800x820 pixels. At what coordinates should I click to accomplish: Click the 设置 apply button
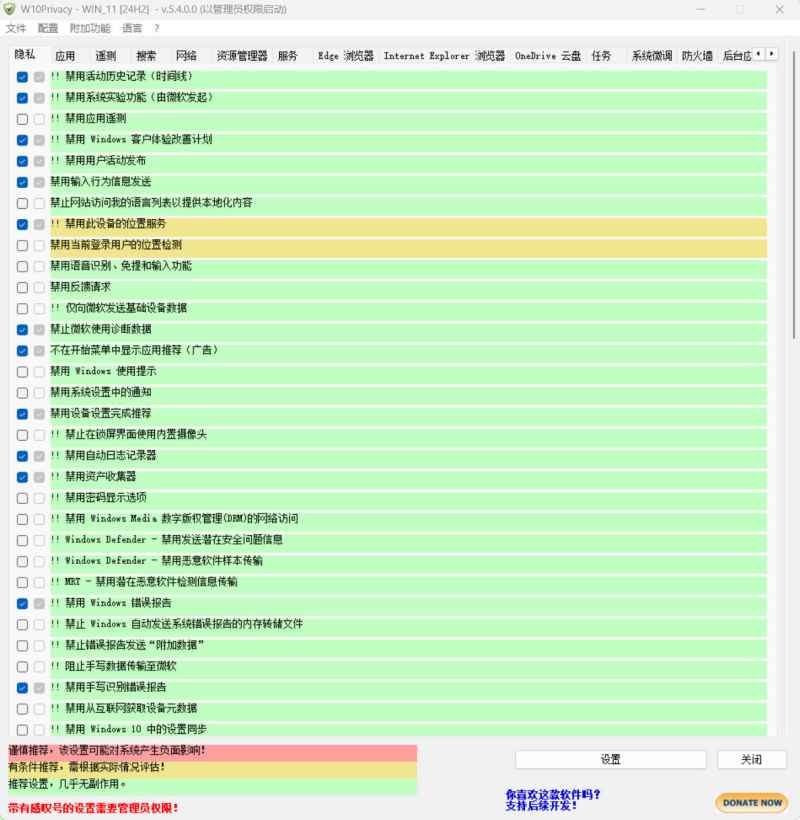610,759
